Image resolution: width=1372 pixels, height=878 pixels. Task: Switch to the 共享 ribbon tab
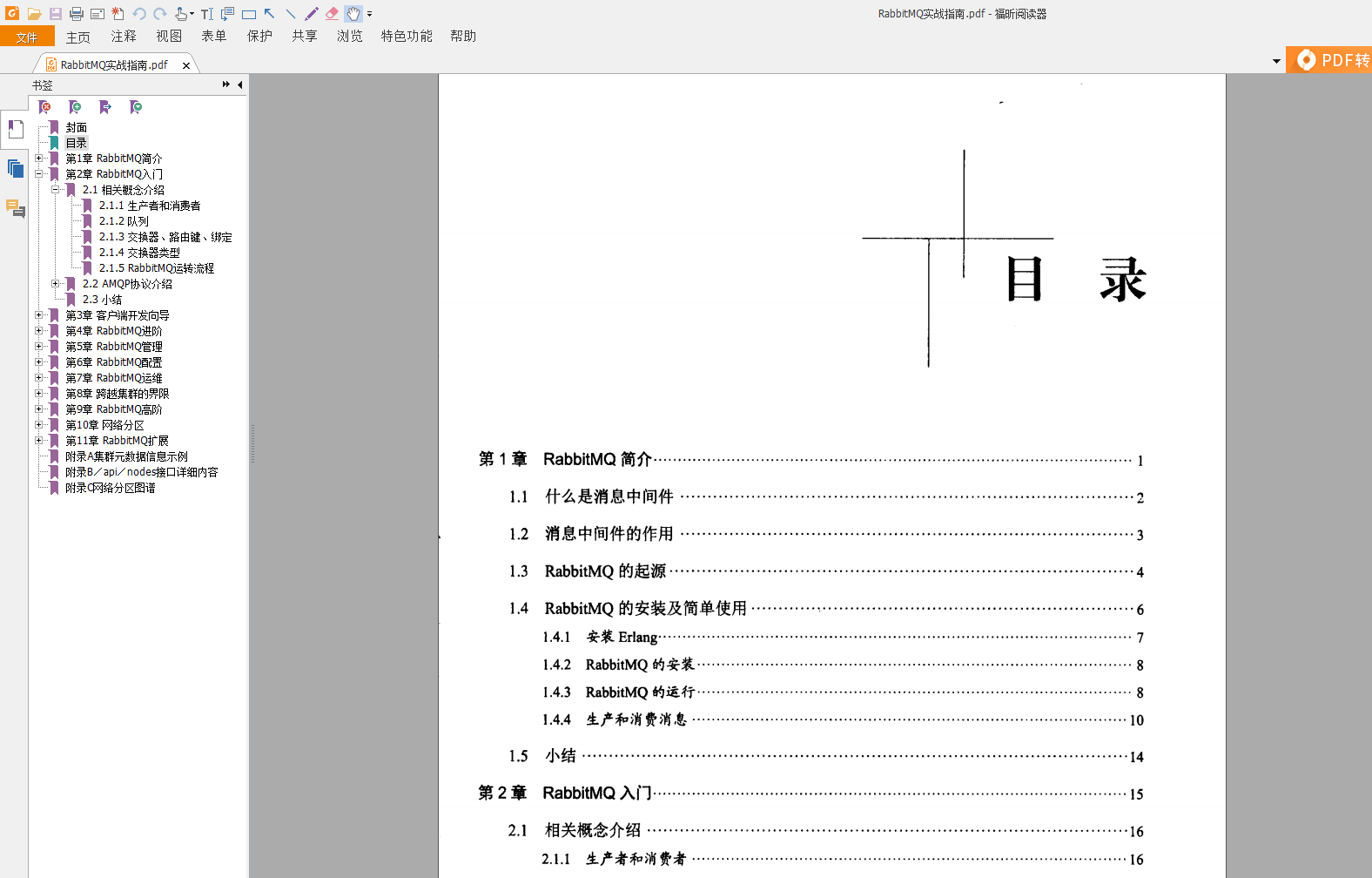[305, 37]
